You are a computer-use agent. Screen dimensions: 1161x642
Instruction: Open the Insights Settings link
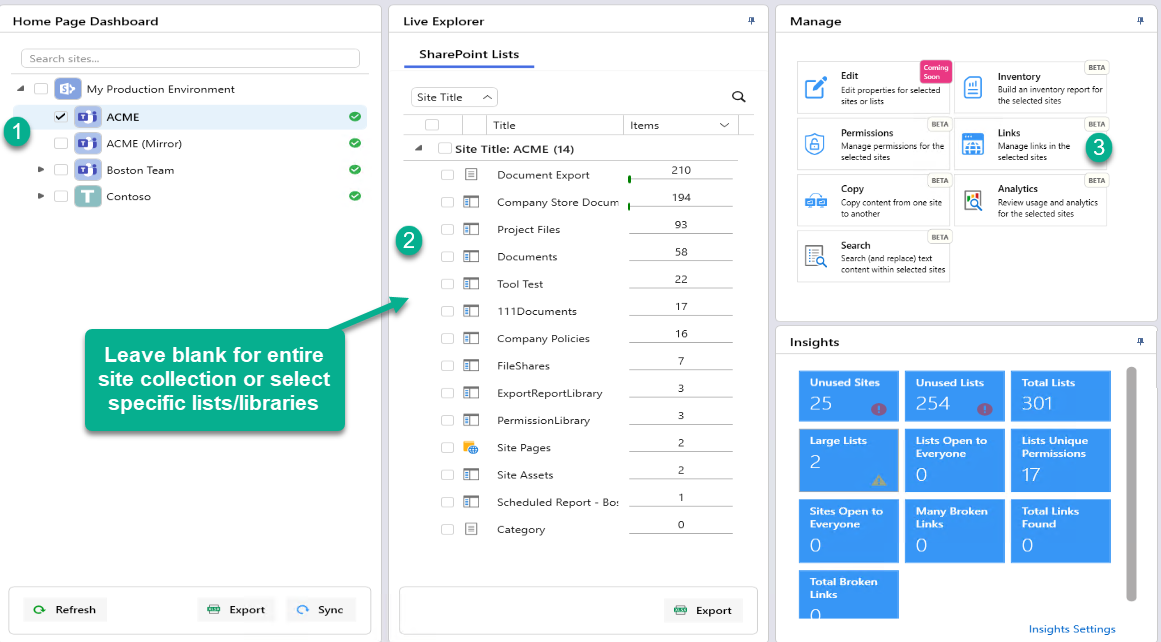click(x=1071, y=629)
